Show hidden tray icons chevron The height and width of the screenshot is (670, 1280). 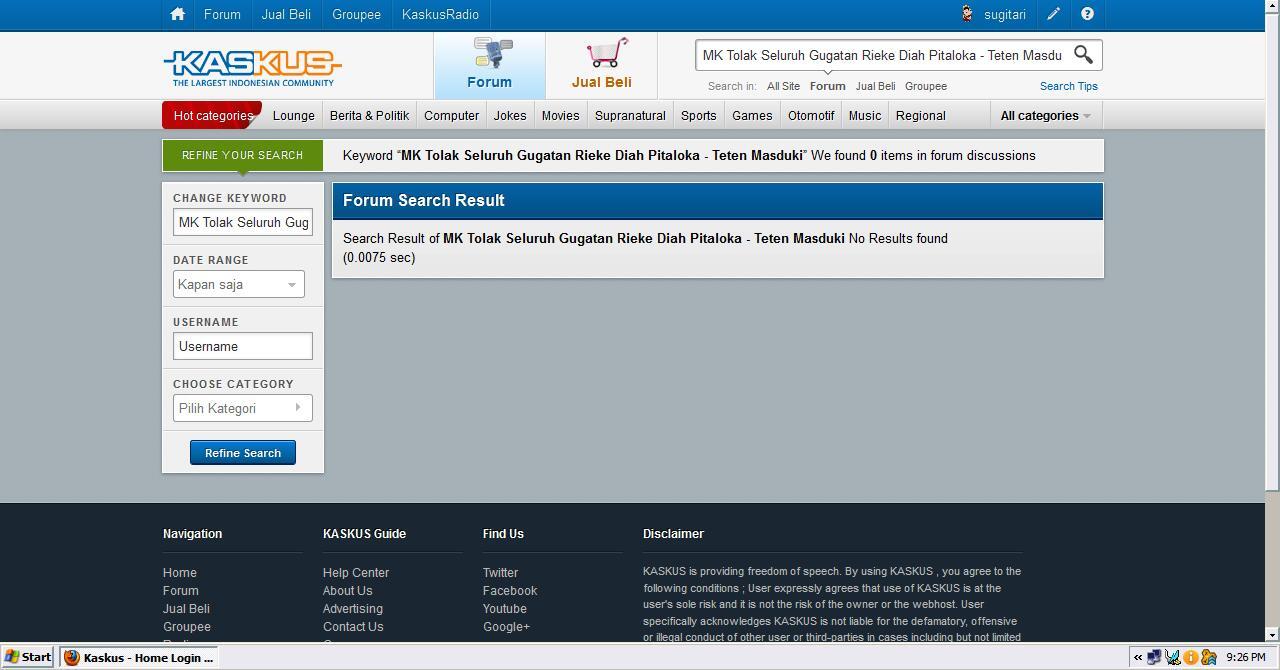pyautogui.click(x=1137, y=657)
